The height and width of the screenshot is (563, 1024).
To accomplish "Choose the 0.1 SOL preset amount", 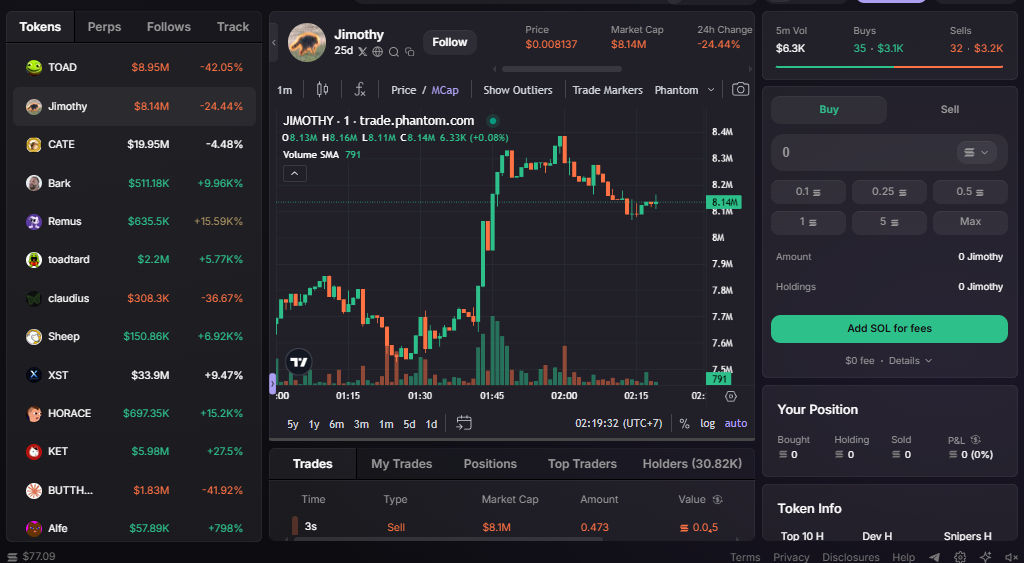I will [x=808, y=191].
